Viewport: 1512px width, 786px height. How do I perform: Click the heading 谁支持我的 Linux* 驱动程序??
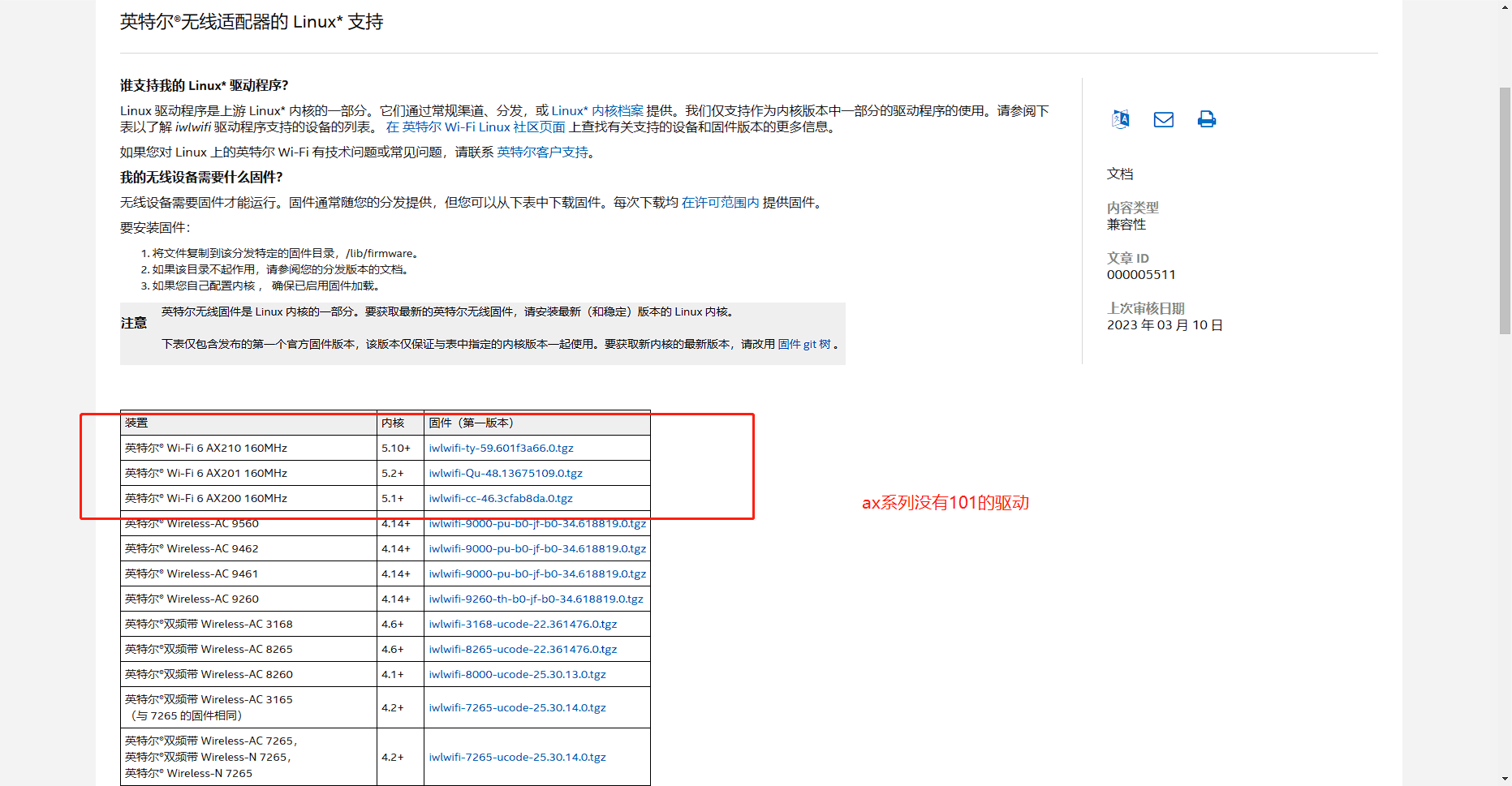pos(205,86)
